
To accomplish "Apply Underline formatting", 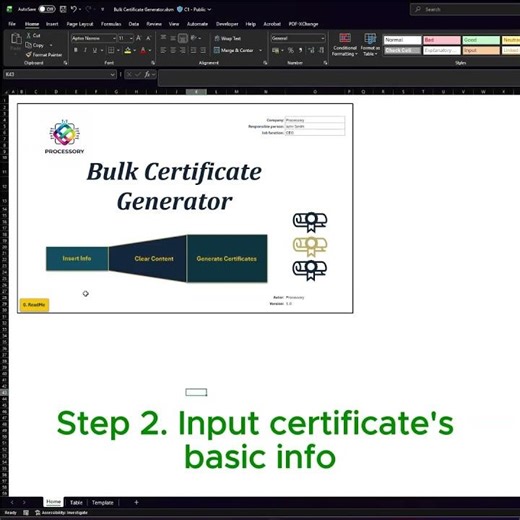I will 95,50.
